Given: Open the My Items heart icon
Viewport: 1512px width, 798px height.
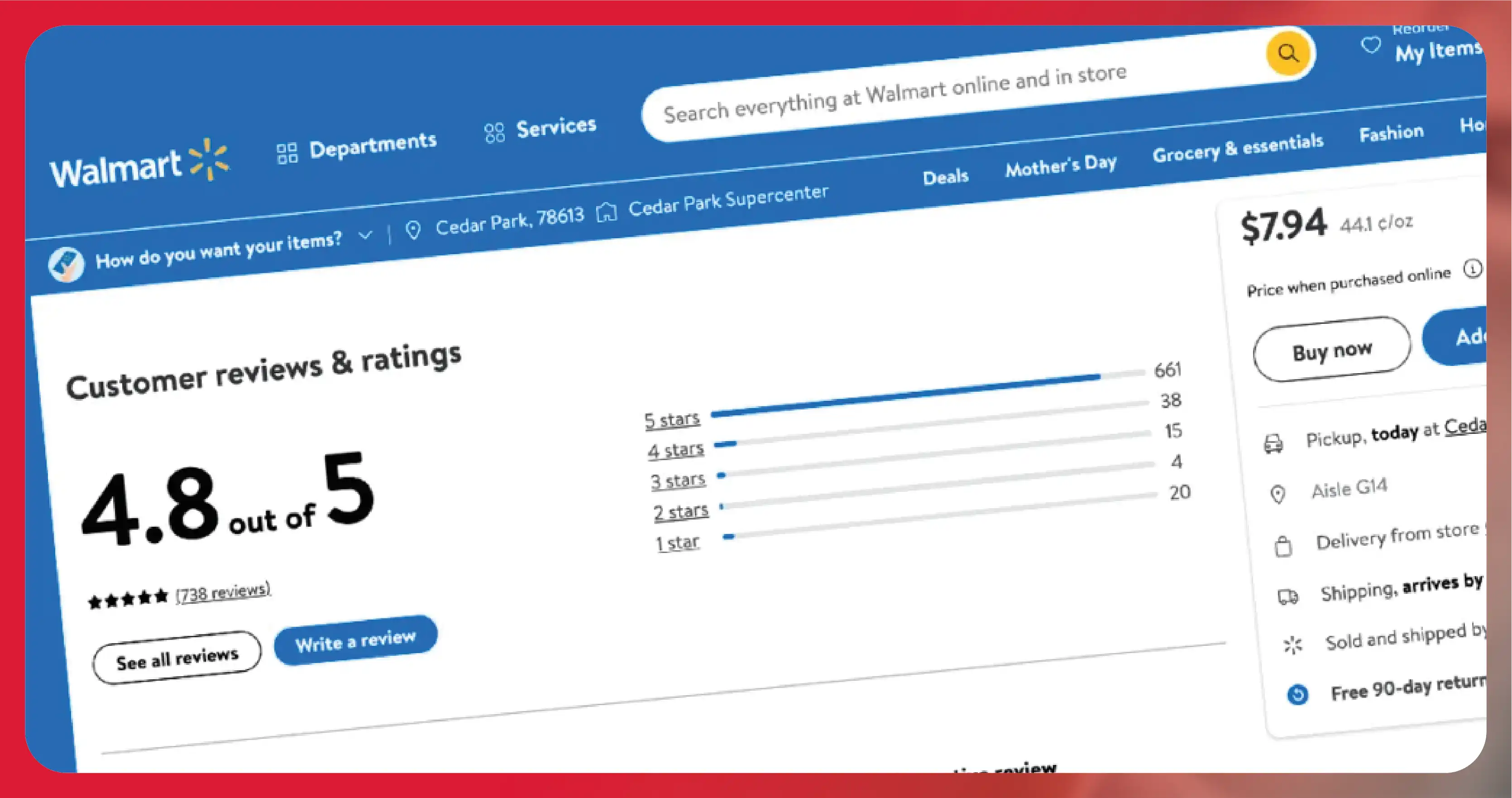Looking at the screenshot, I should click(1371, 45).
